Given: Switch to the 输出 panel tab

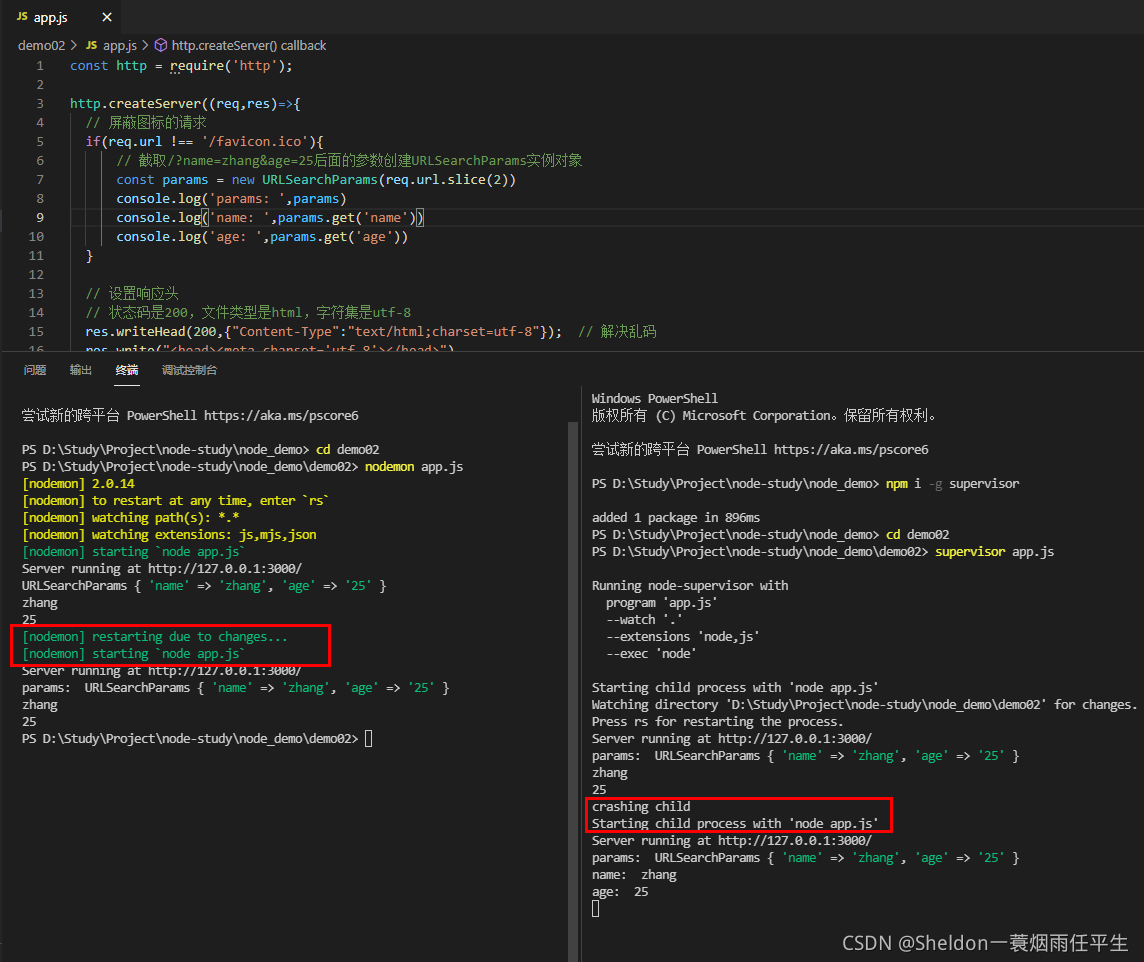Looking at the screenshot, I should (x=80, y=369).
